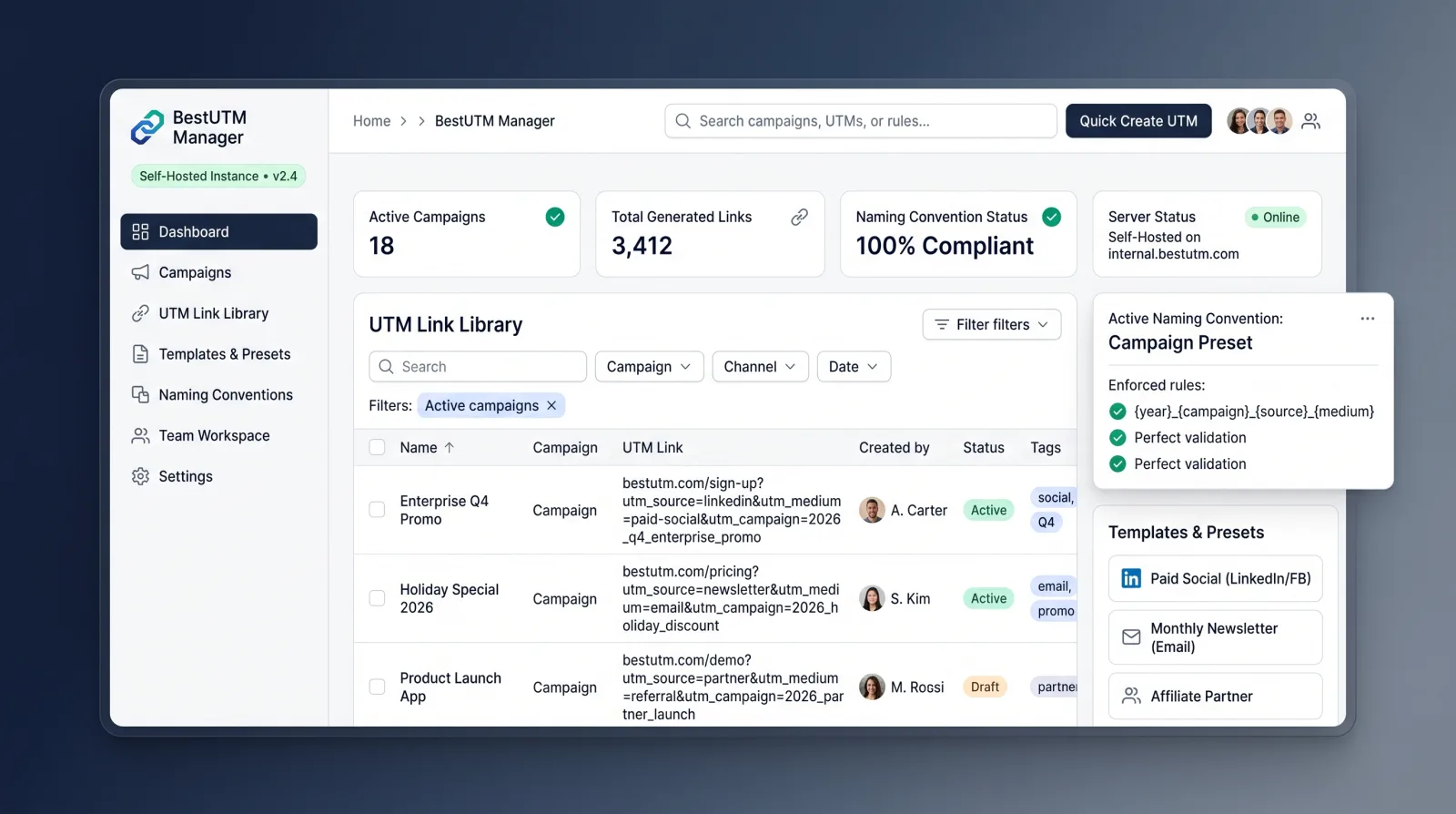This screenshot has height=814, width=1456.
Task: Select the Paid Social (LinkedIn/FB) preset
Action: 1215,579
